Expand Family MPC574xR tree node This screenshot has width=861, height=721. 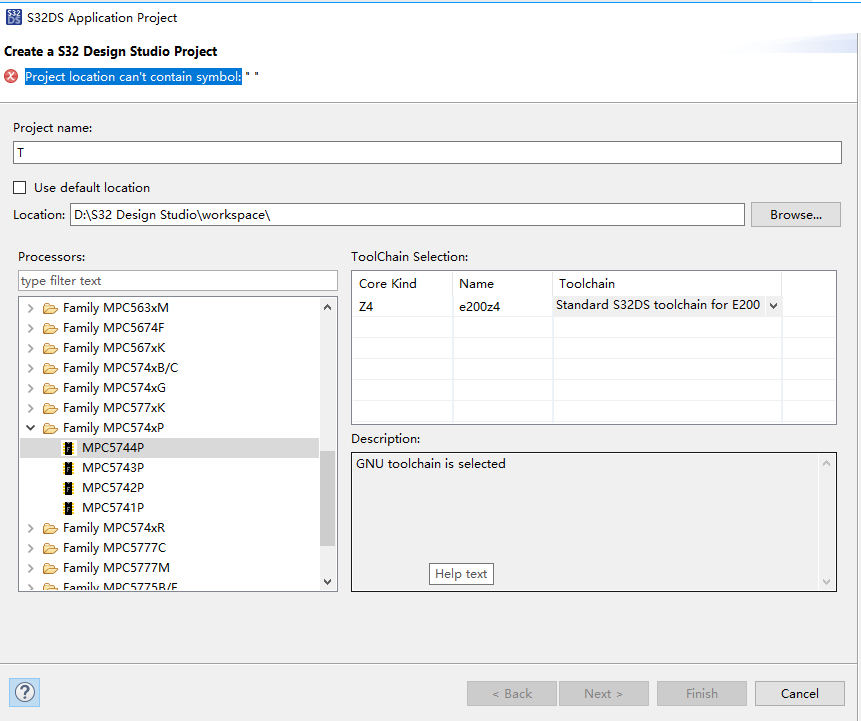coord(31,528)
